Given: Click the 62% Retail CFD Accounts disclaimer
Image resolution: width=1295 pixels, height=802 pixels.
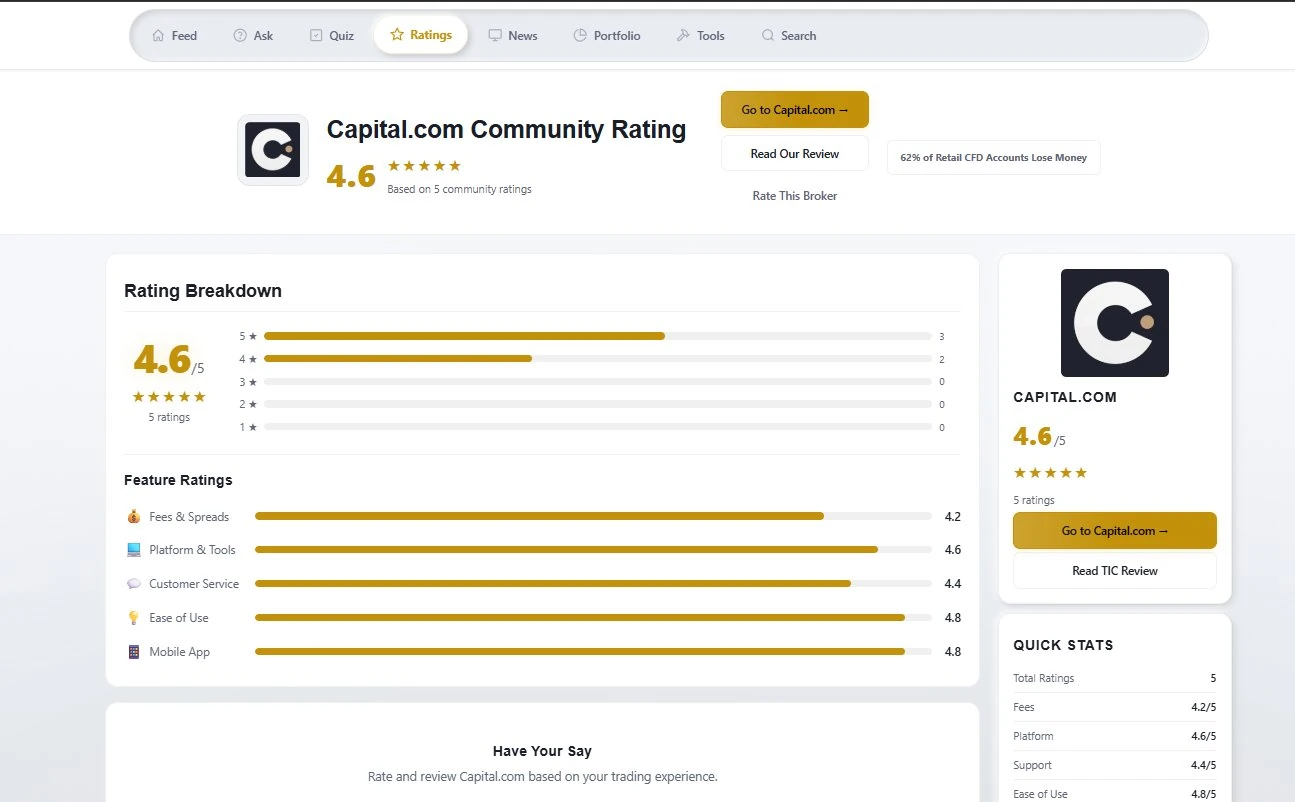Looking at the screenshot, I should (994, 158).
